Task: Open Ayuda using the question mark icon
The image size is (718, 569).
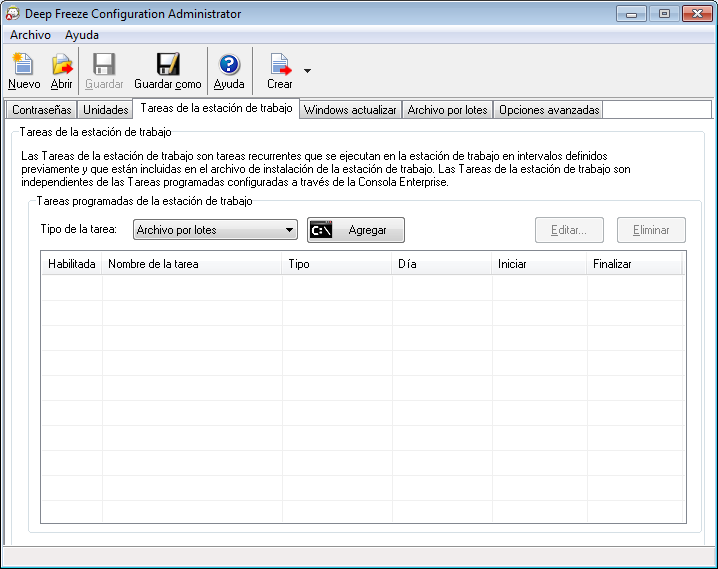Action: pos(229,66)
